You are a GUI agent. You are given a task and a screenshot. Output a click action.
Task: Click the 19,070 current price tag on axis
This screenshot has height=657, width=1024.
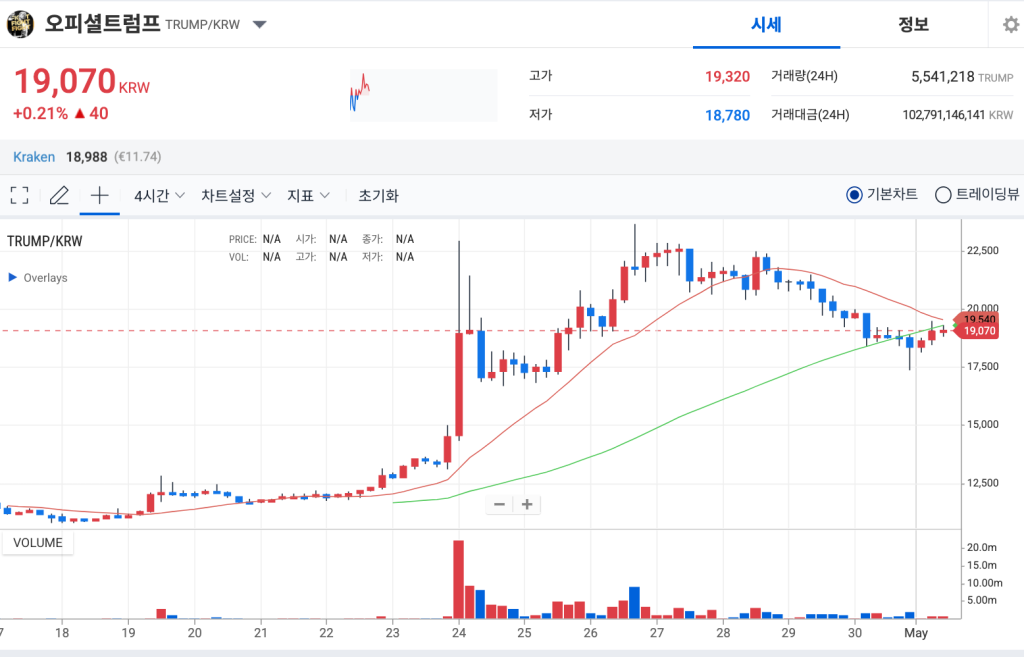coord(977,331)
